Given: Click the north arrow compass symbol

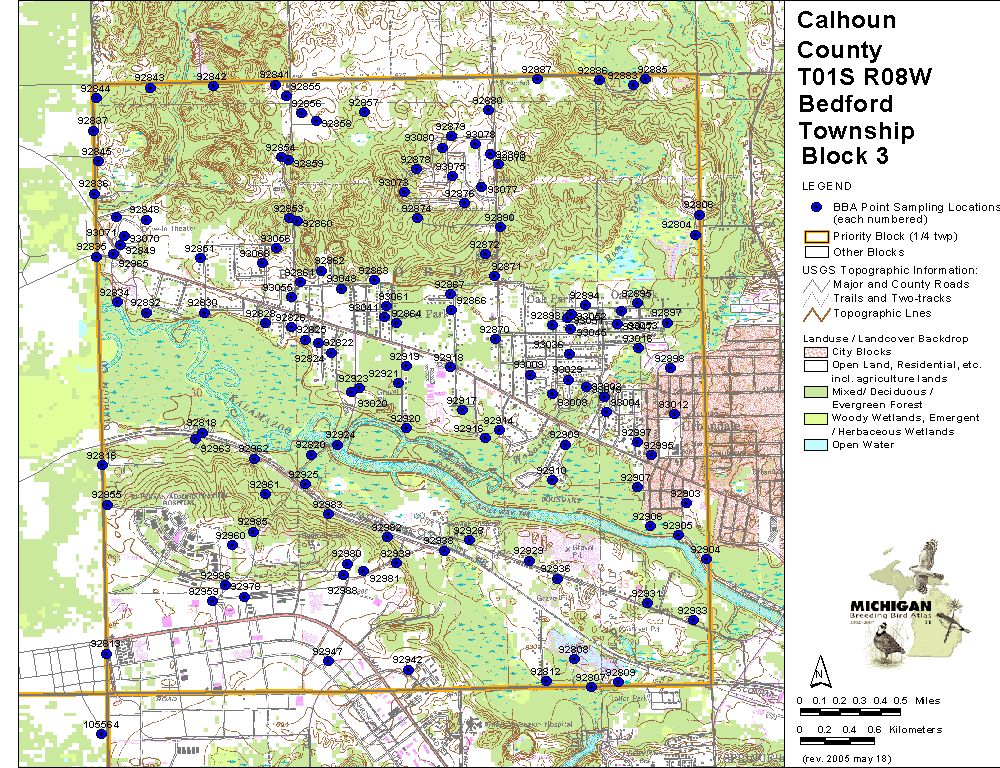Looking at the screenshot, I should [819, 667].
